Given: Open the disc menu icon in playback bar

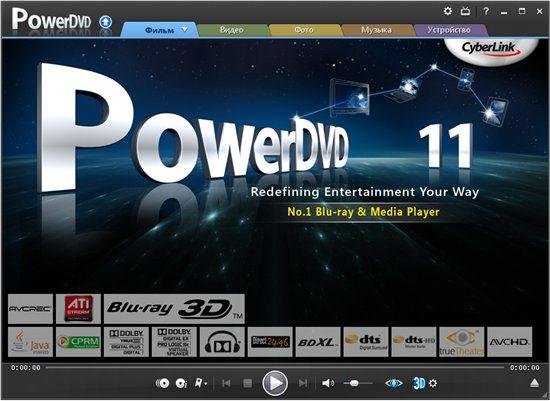Looking at the screenshot, I should [x=163, y=383].
